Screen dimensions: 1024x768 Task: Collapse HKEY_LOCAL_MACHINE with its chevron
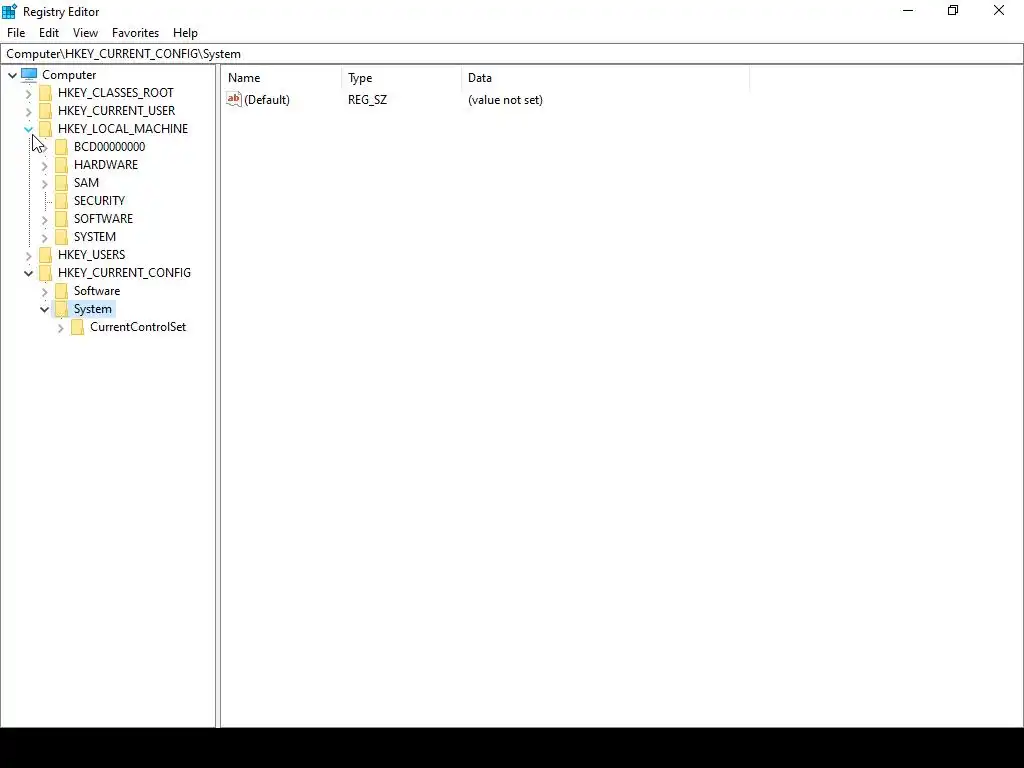[28, 129]
